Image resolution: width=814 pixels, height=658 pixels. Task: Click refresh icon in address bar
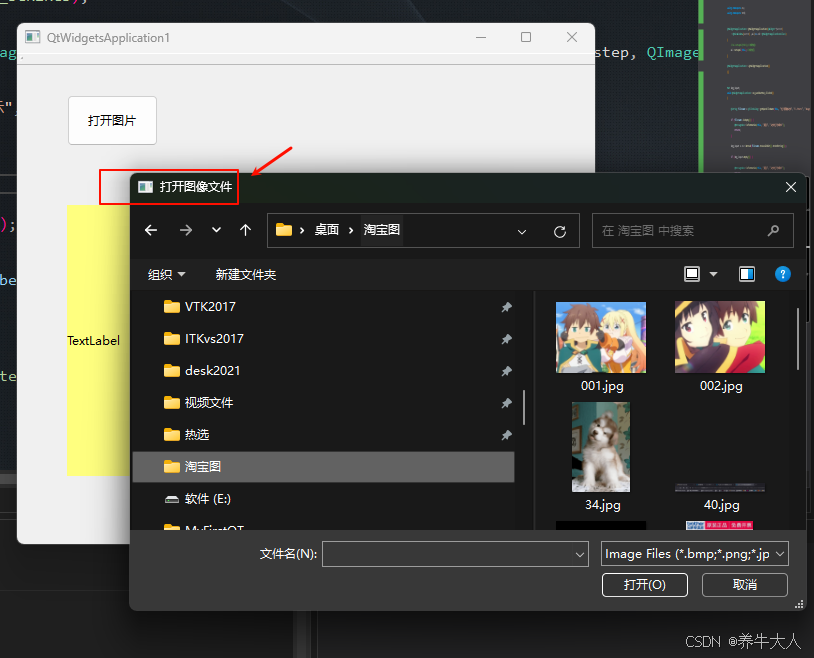(x=560, y=232)
